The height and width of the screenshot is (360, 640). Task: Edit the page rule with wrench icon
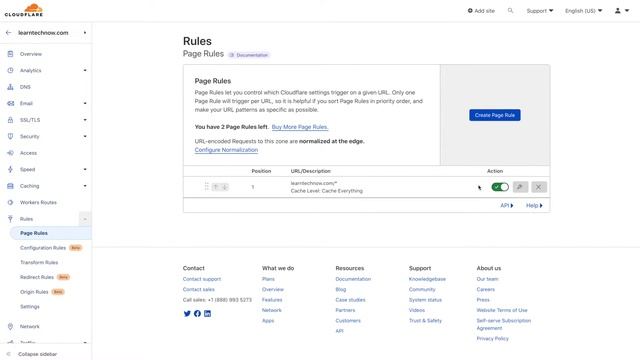520,187
